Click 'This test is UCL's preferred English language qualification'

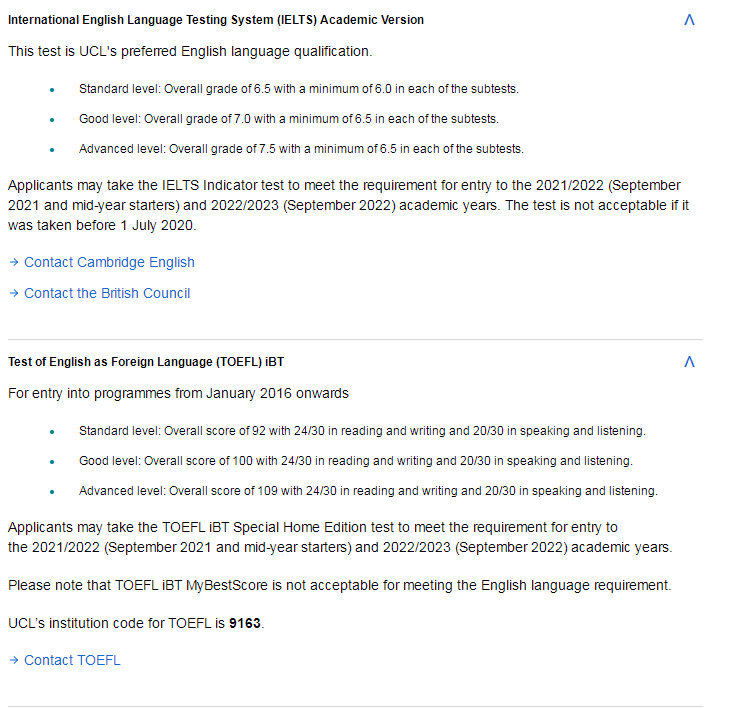click(x=190, y=51)
